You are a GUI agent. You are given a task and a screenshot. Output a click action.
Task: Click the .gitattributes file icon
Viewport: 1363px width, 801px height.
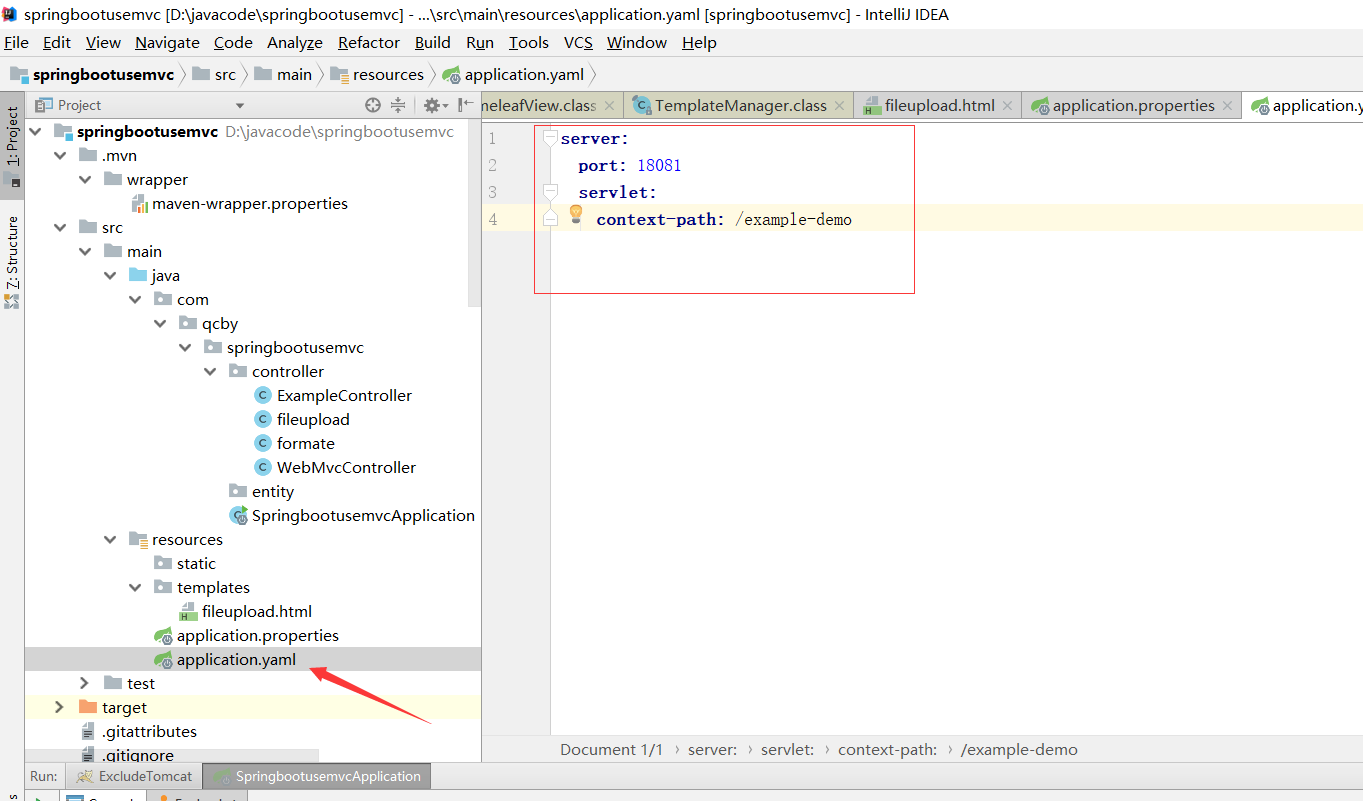(88, 731)
